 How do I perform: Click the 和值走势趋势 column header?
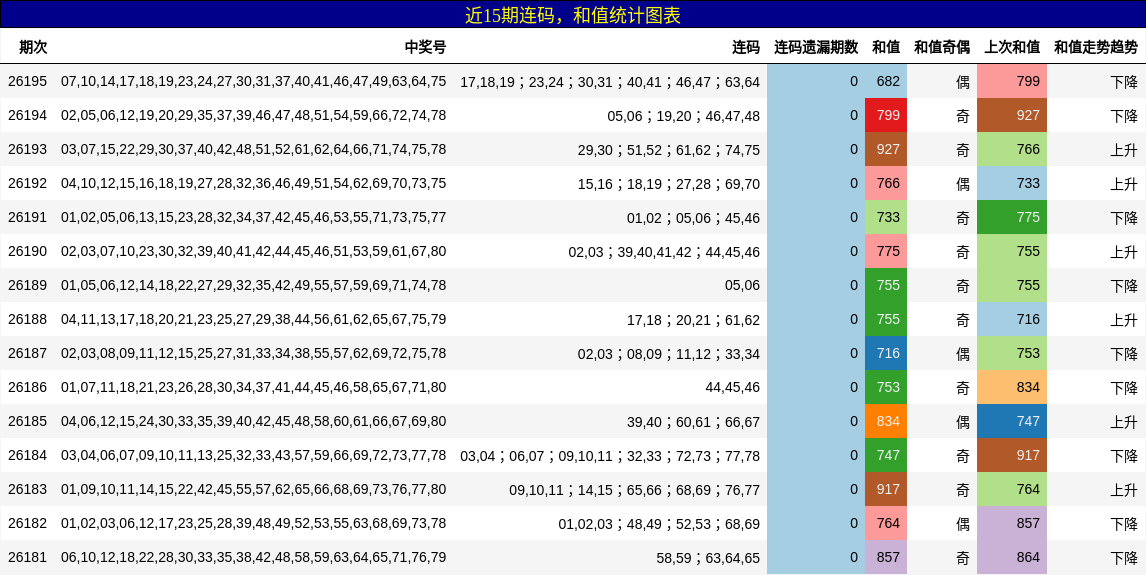(x=1096, y=47)
